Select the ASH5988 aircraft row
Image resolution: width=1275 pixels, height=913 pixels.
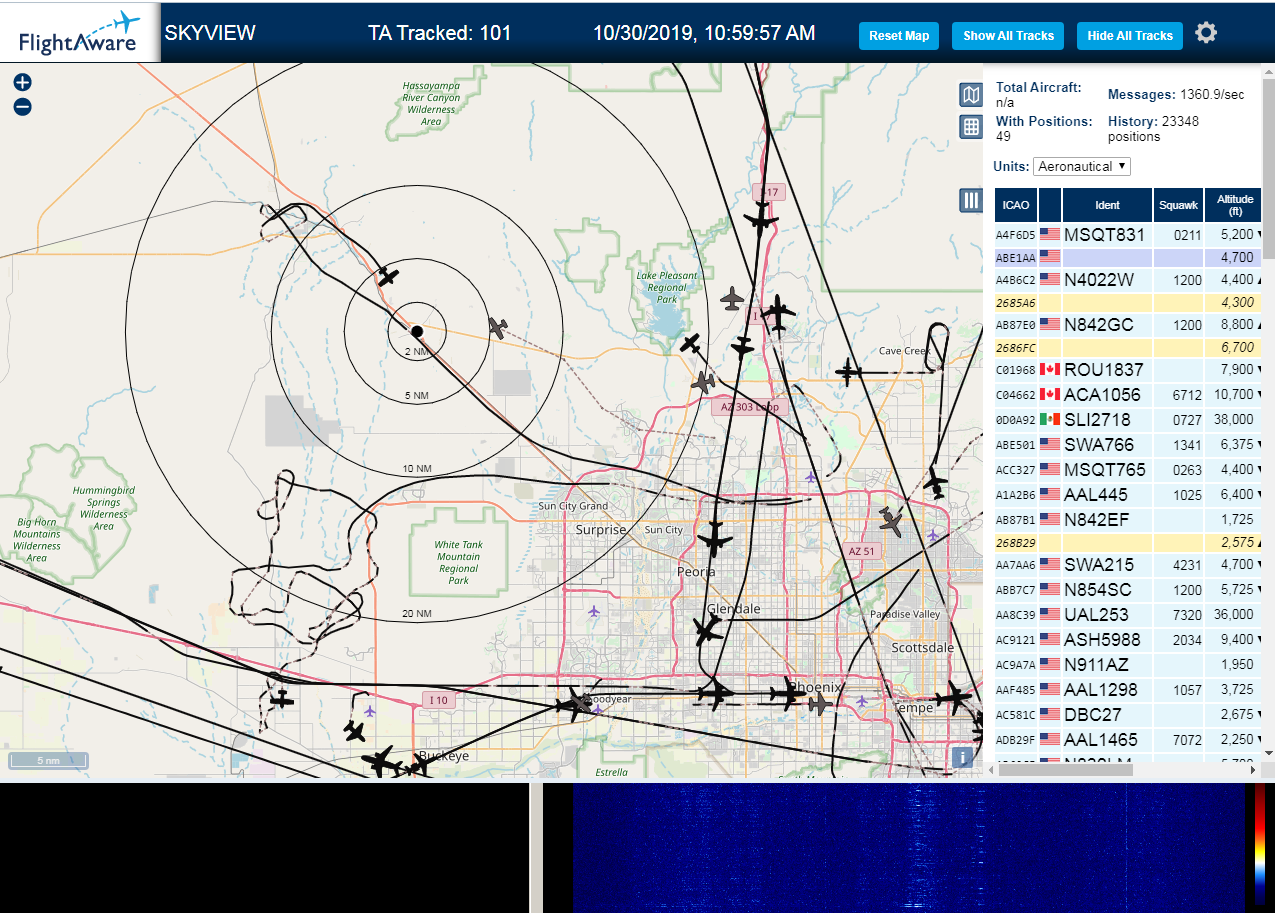[1129, 640]
